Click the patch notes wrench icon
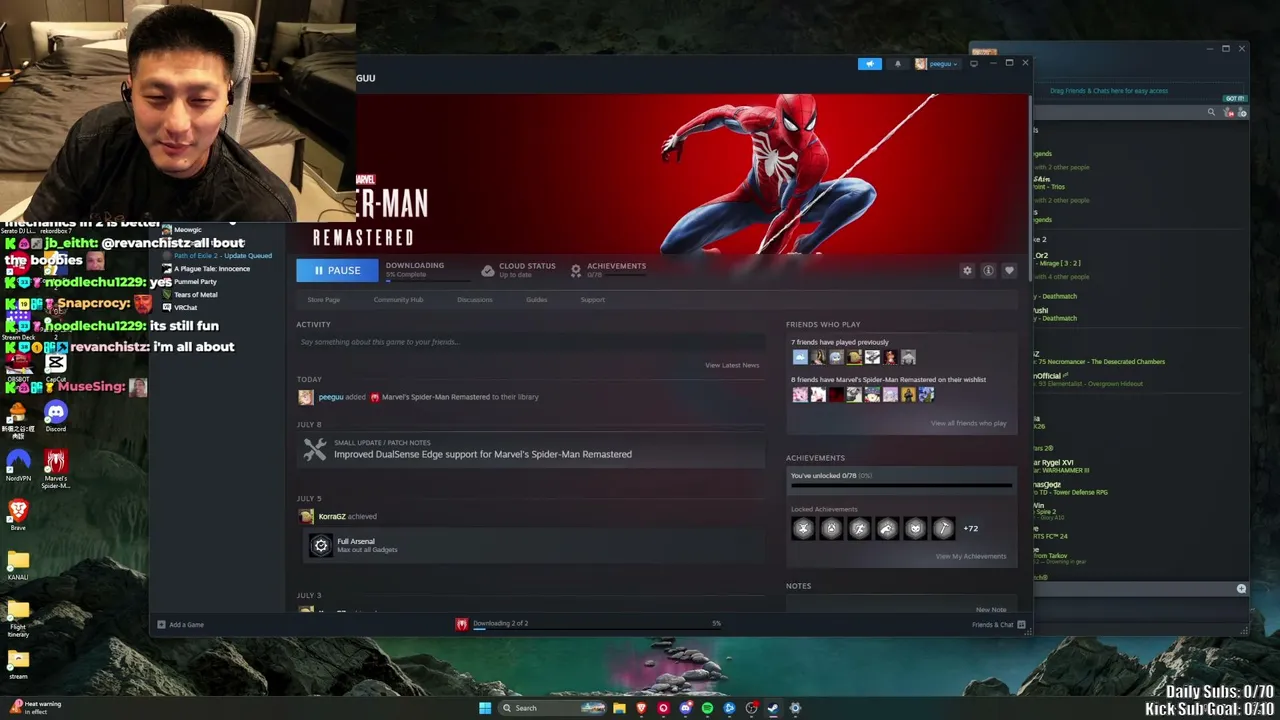This screenshot has height=720, width=1280. tap(314, 450)
